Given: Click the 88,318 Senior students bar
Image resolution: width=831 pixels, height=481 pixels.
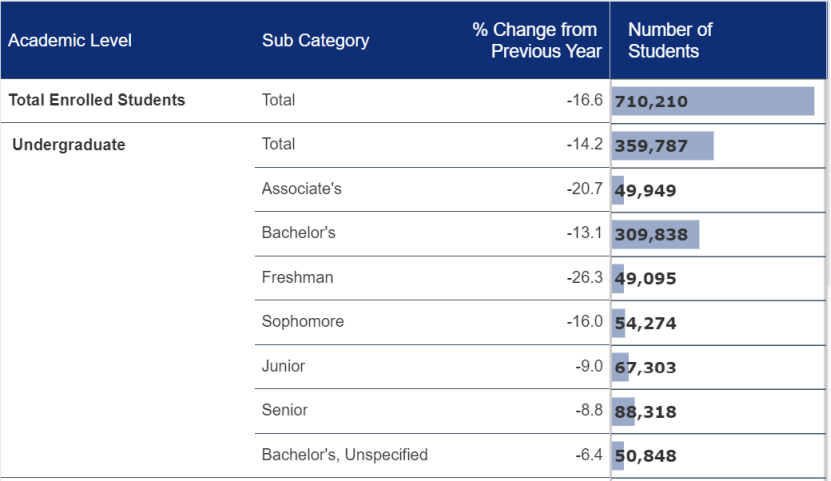Looking at the screenshot, I should tap(645, 411).
